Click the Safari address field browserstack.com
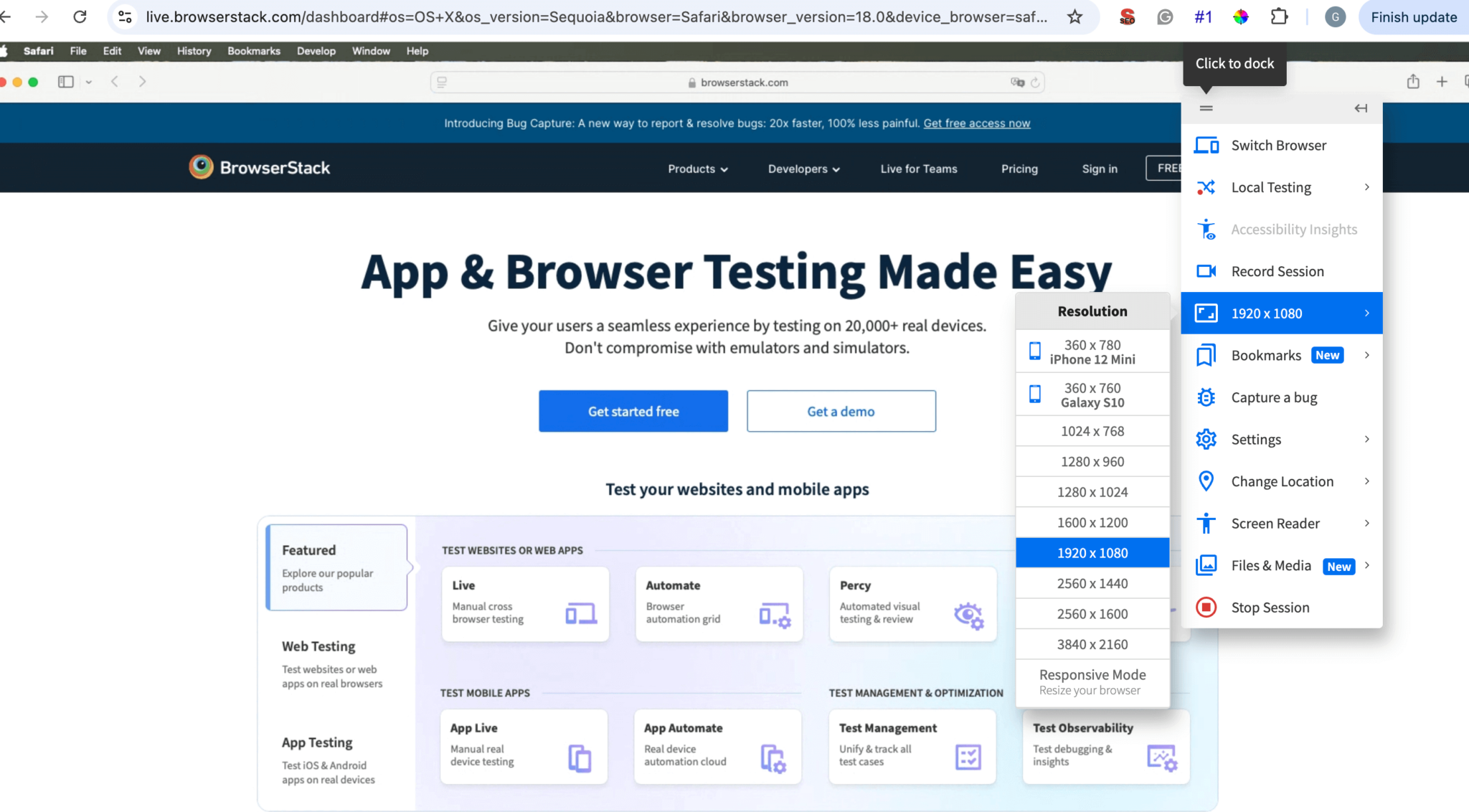The width and height of the screenshot is (1469, 812). tap(737, 82)
